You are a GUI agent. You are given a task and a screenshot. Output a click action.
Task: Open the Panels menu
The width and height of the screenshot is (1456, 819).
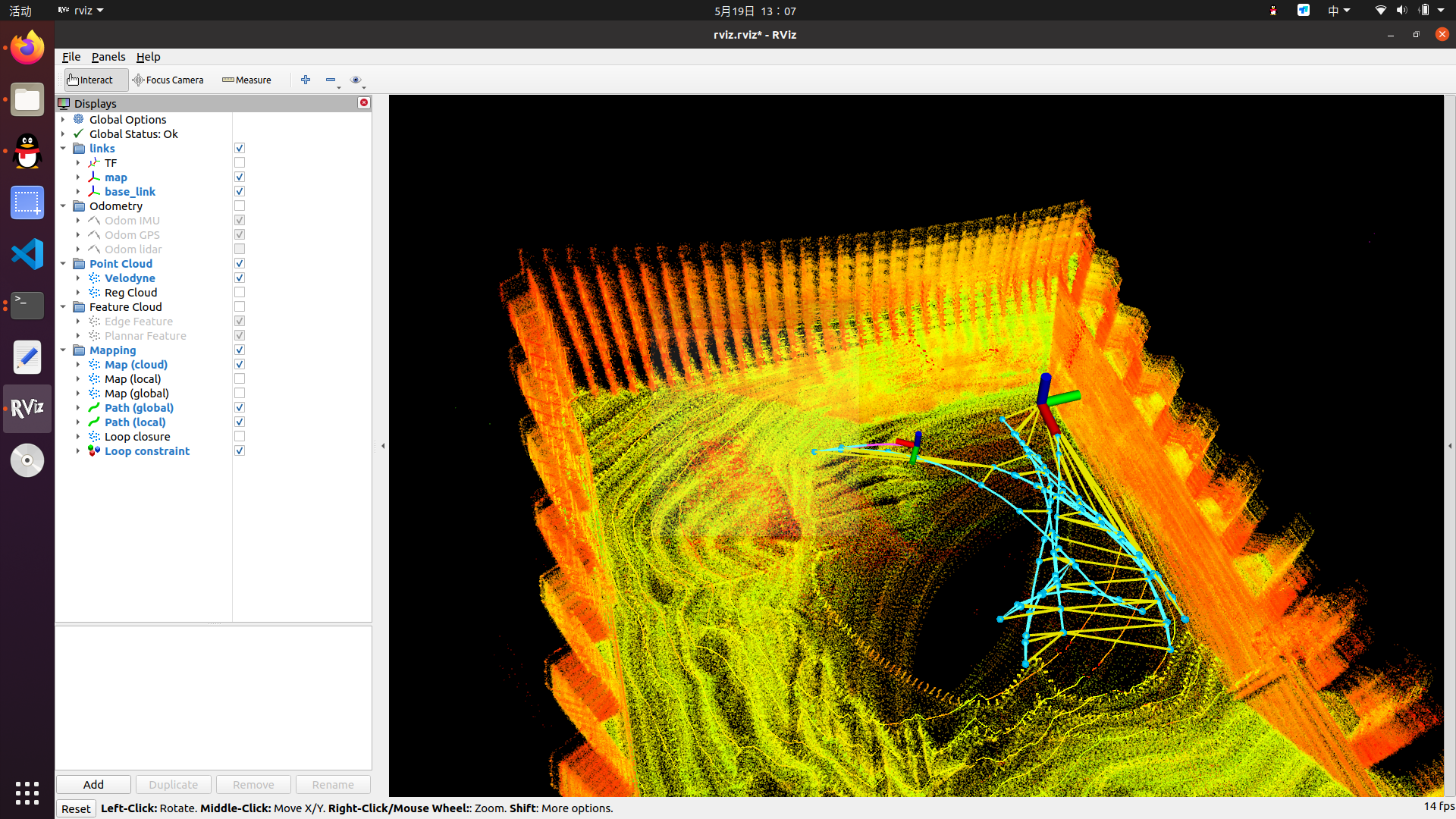click(108, 57)
